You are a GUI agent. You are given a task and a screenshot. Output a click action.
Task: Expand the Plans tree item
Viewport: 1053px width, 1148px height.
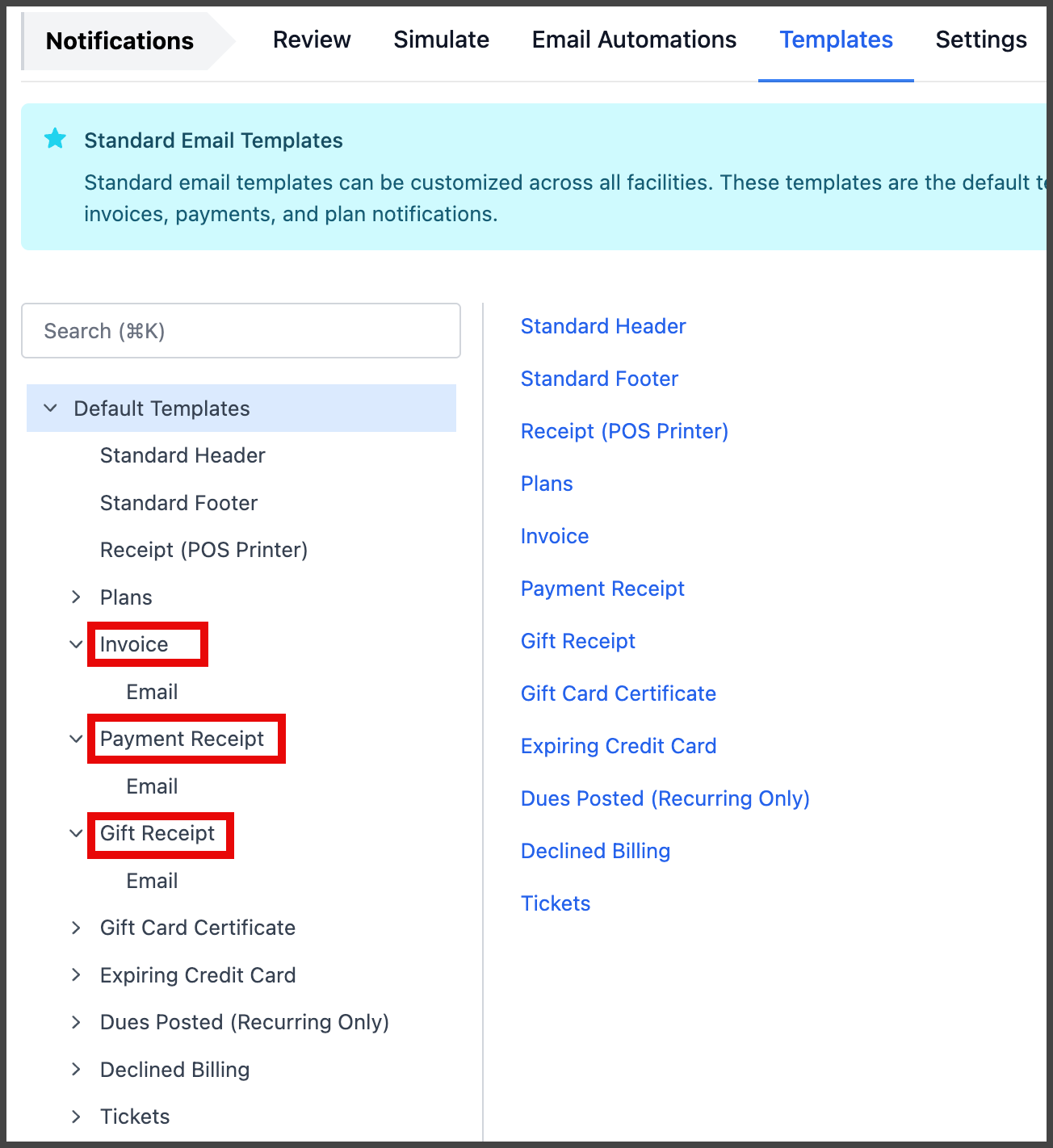[76, 597]
